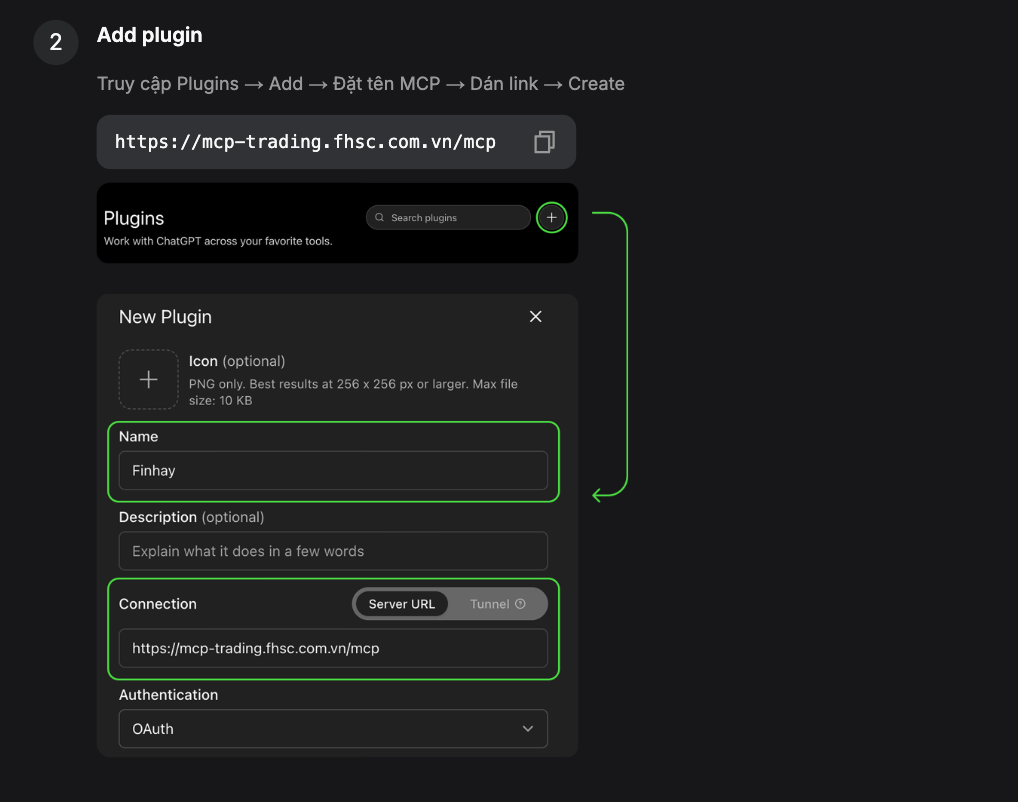Click the "PNG only. Best results" hint text
1018x802 pixels.
point(353,392)
